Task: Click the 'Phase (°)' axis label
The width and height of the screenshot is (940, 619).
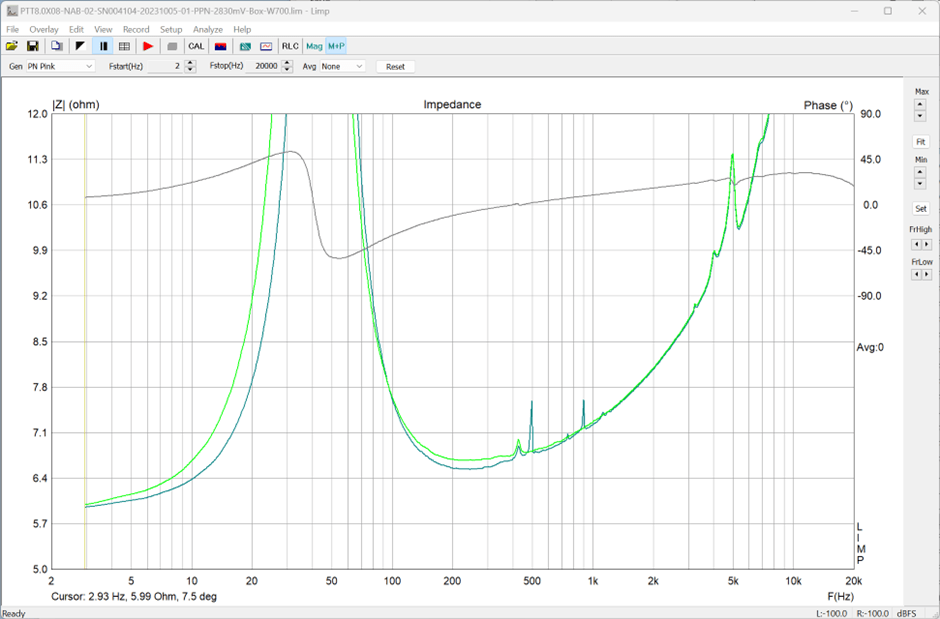Action: pyautogui.click(x=828, y=105)
